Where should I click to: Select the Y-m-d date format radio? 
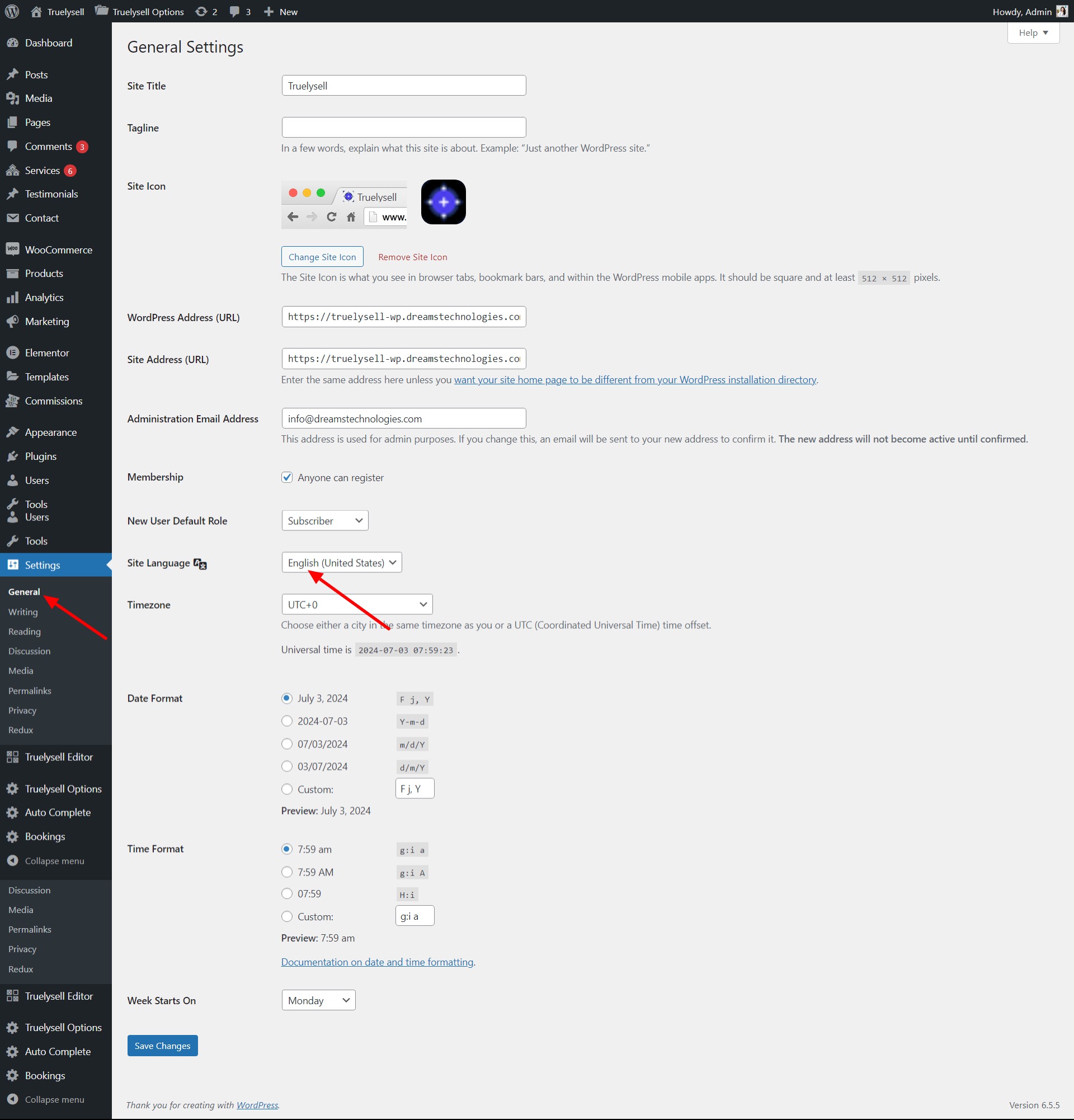[x=287, y=721]
